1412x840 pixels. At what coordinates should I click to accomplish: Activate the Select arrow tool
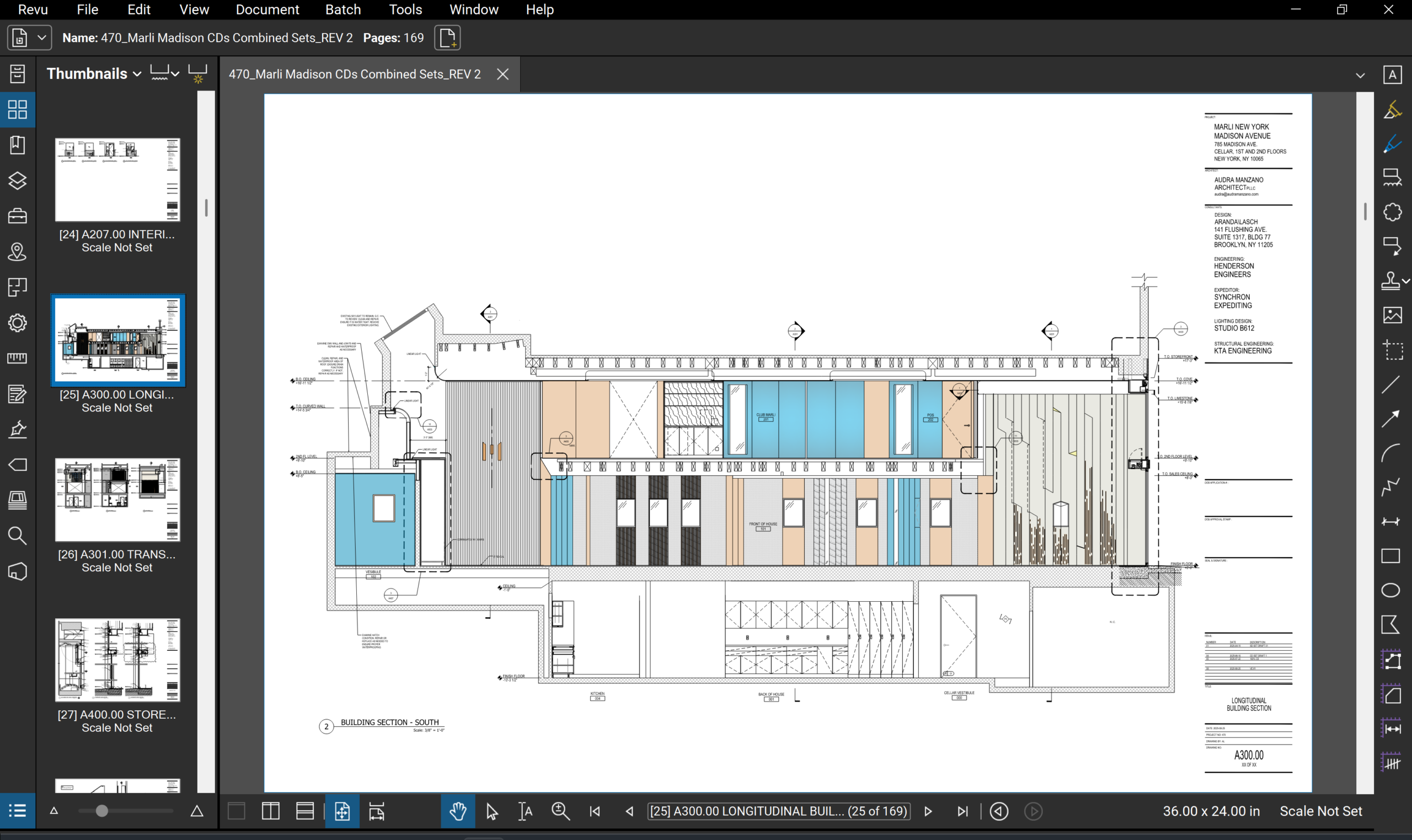[x=492, y=811]
